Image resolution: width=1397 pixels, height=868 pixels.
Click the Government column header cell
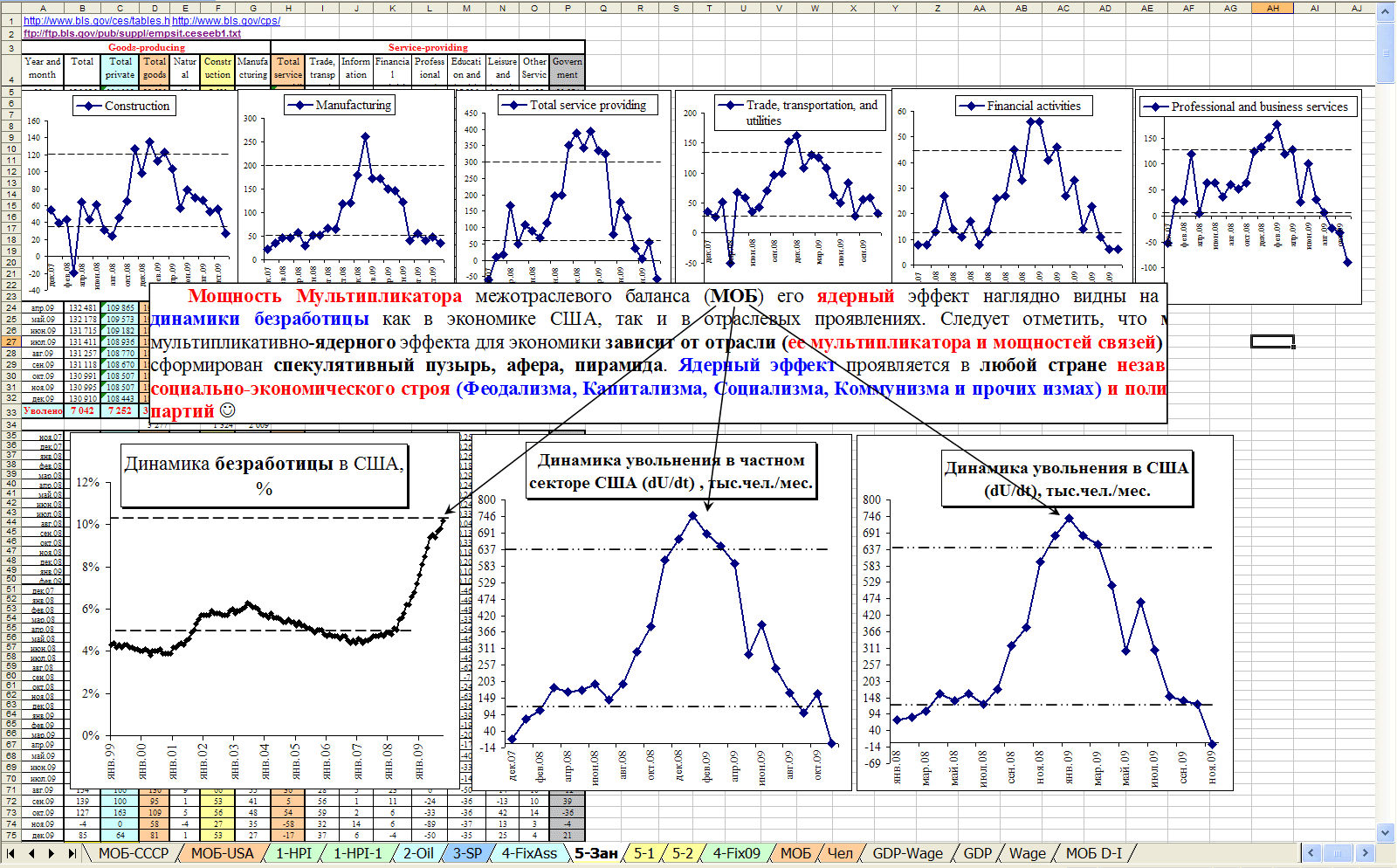568,68
